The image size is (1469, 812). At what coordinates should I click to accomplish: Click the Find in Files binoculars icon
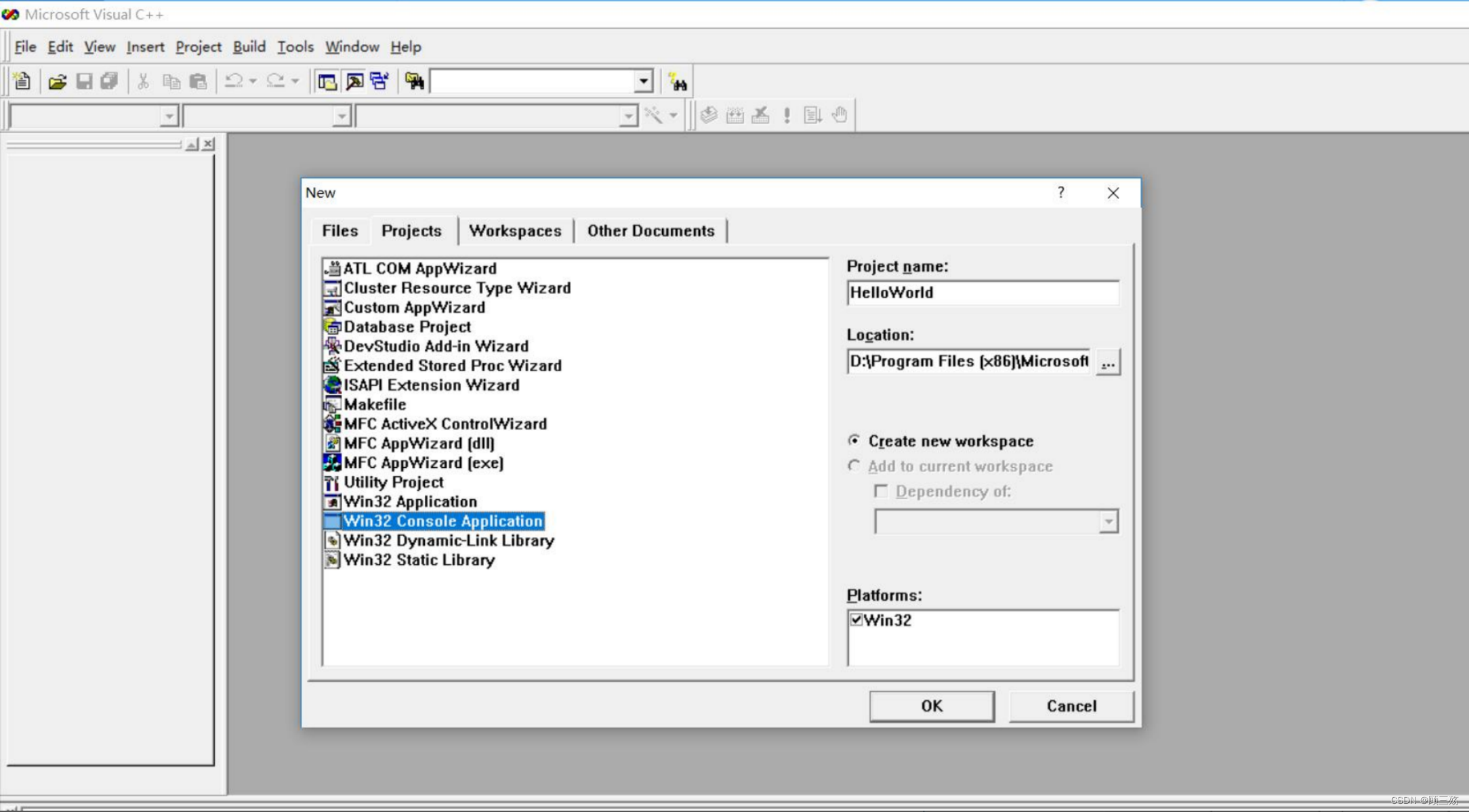[414, 82]
